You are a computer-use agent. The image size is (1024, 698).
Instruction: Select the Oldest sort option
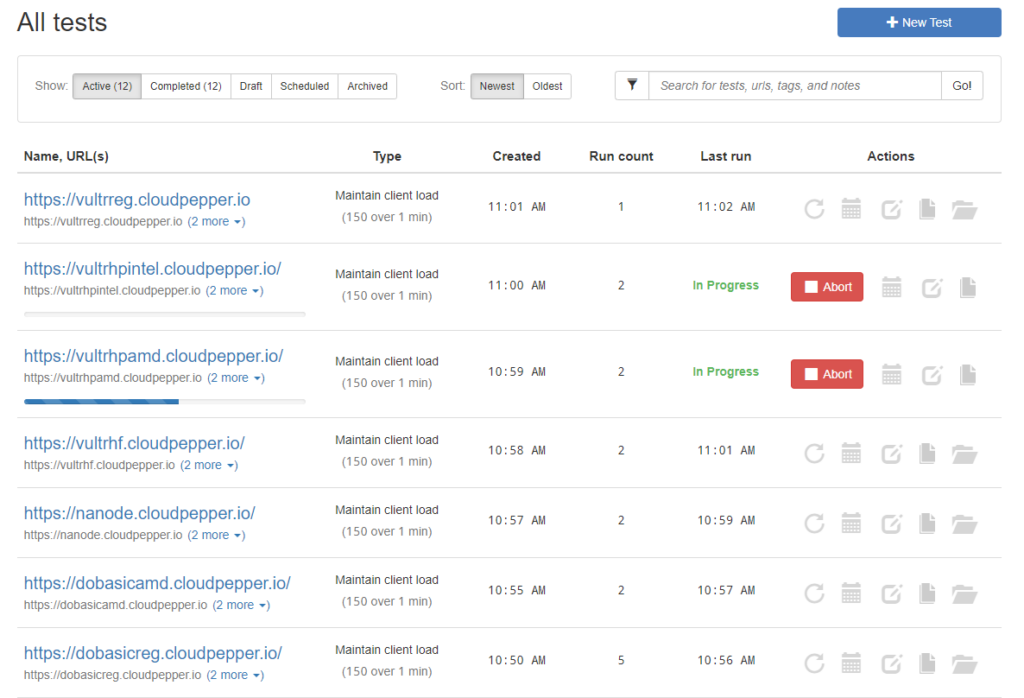[x=547, y=86]
